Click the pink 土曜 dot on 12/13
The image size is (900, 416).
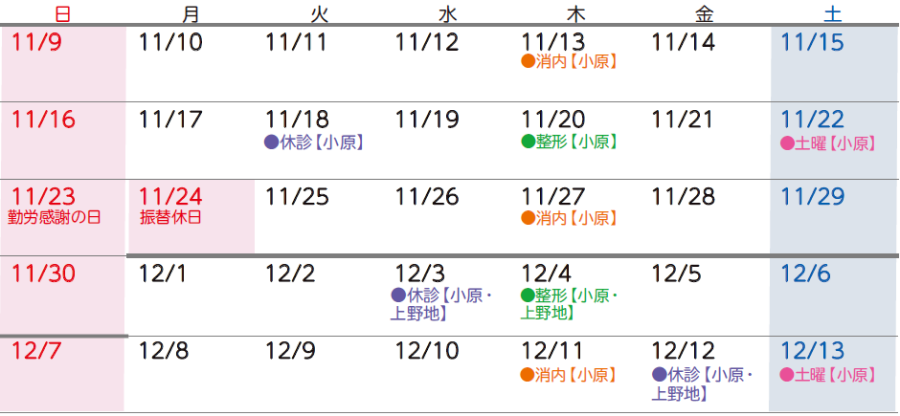pos(787,375)
